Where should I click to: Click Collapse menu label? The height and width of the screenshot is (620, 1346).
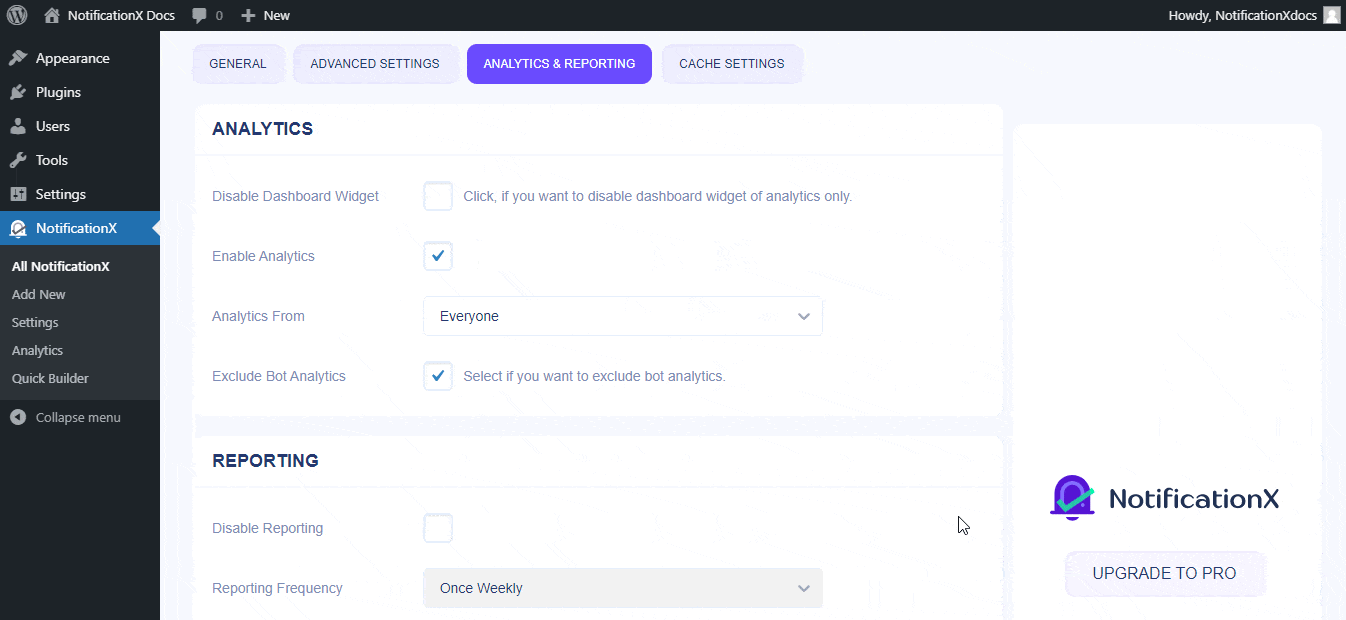tap(78, 417)
